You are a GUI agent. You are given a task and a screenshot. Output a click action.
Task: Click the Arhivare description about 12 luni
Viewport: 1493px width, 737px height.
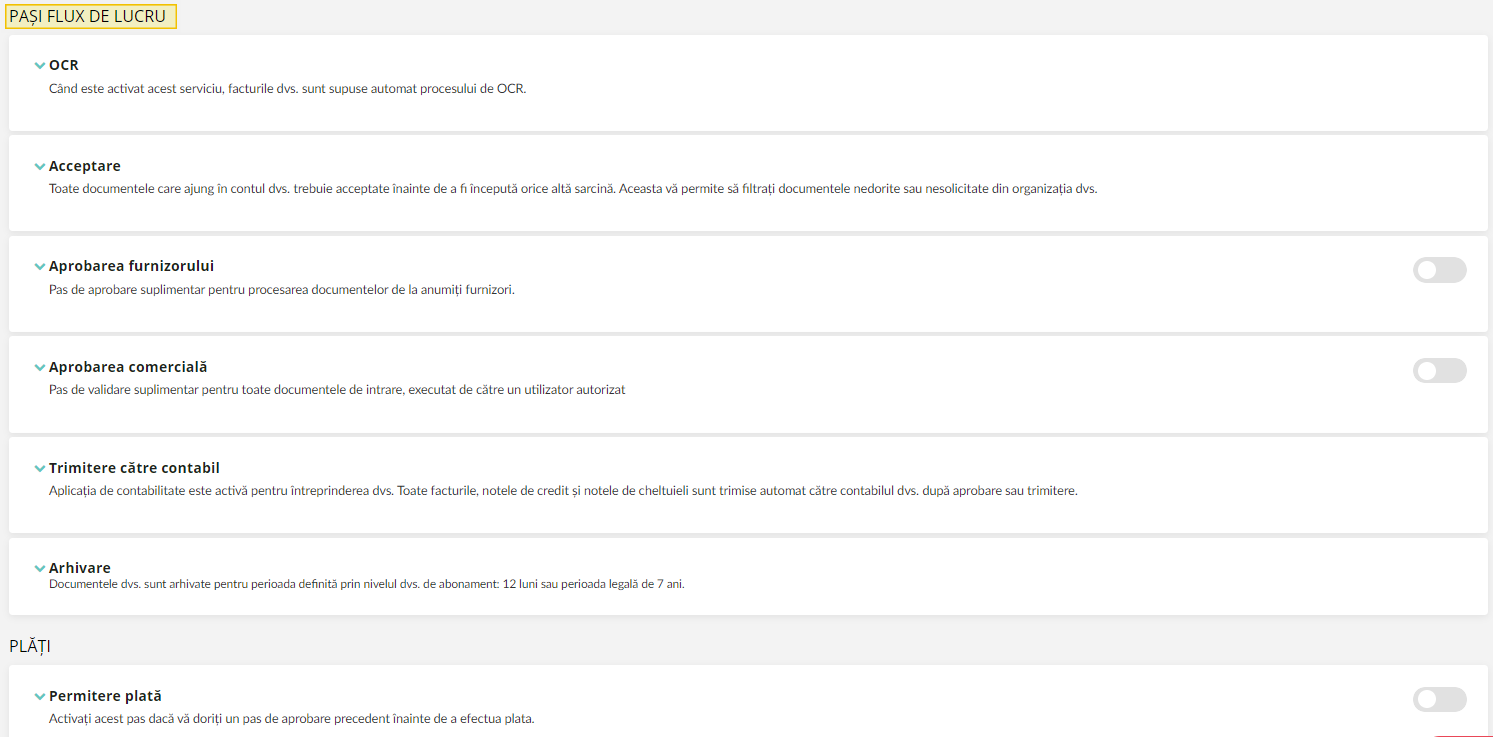click(367, 584)
